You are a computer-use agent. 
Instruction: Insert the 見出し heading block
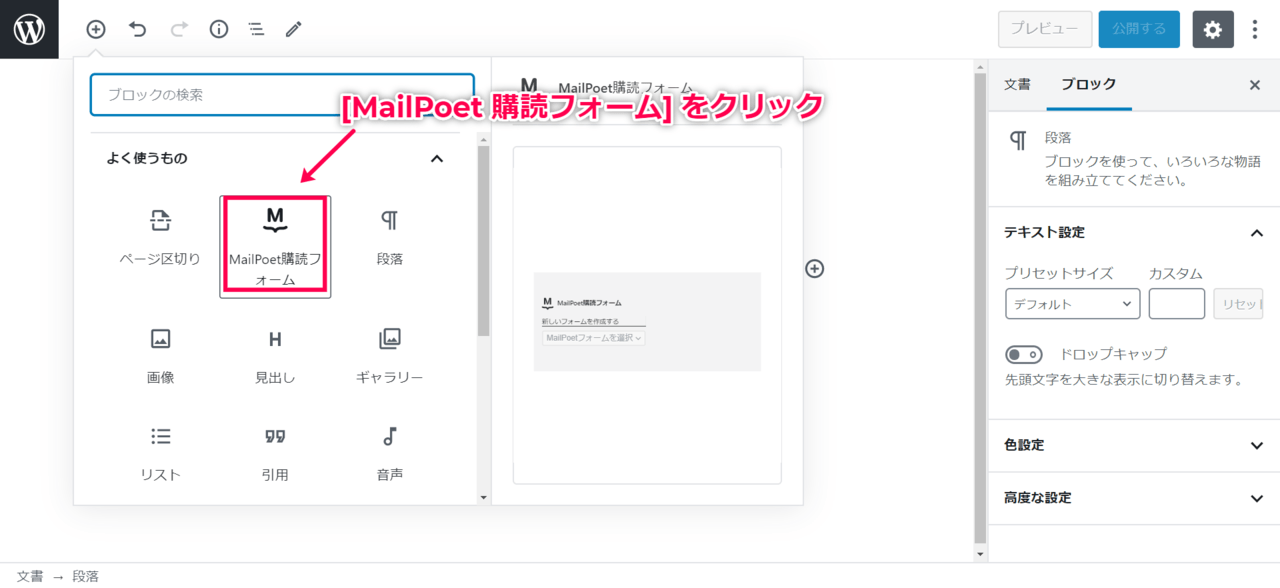(275, 357)
